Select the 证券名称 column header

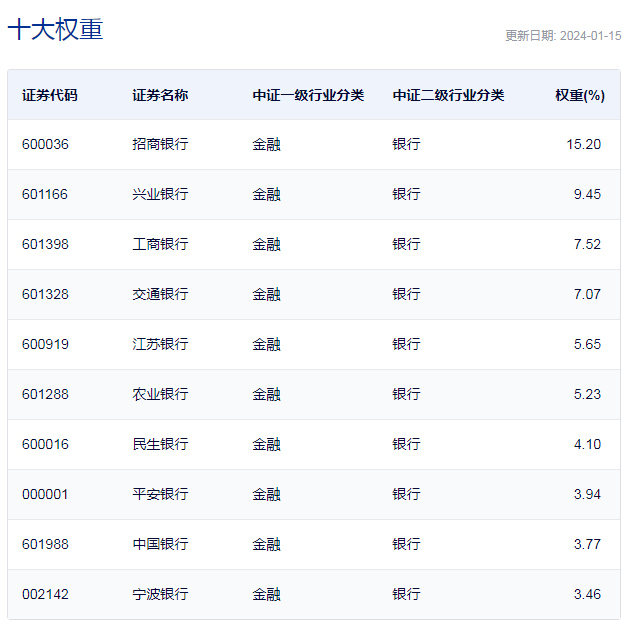pyautogui.click(x=160, y=95)
